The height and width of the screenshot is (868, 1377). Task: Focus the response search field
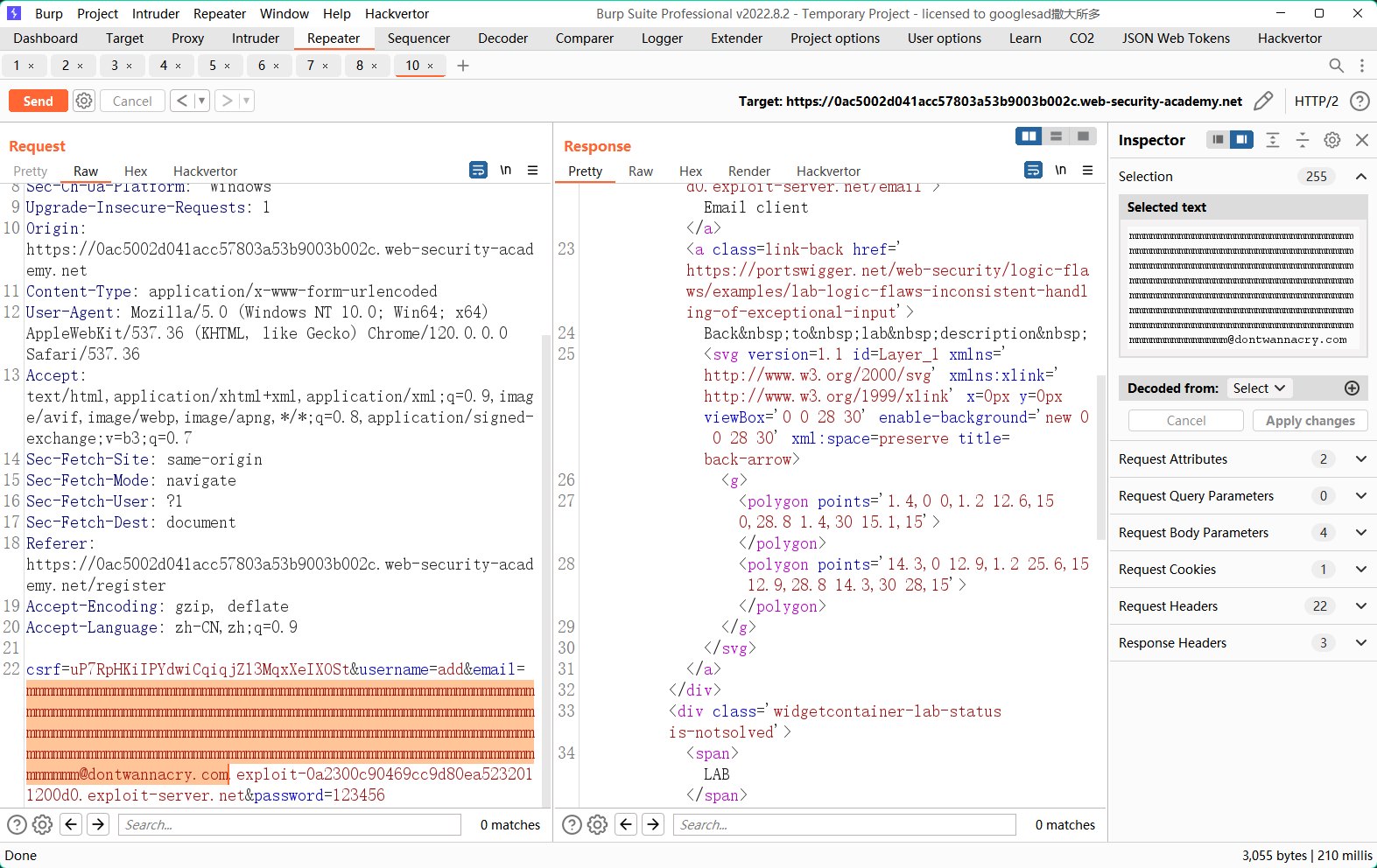[x=845, y=824]
